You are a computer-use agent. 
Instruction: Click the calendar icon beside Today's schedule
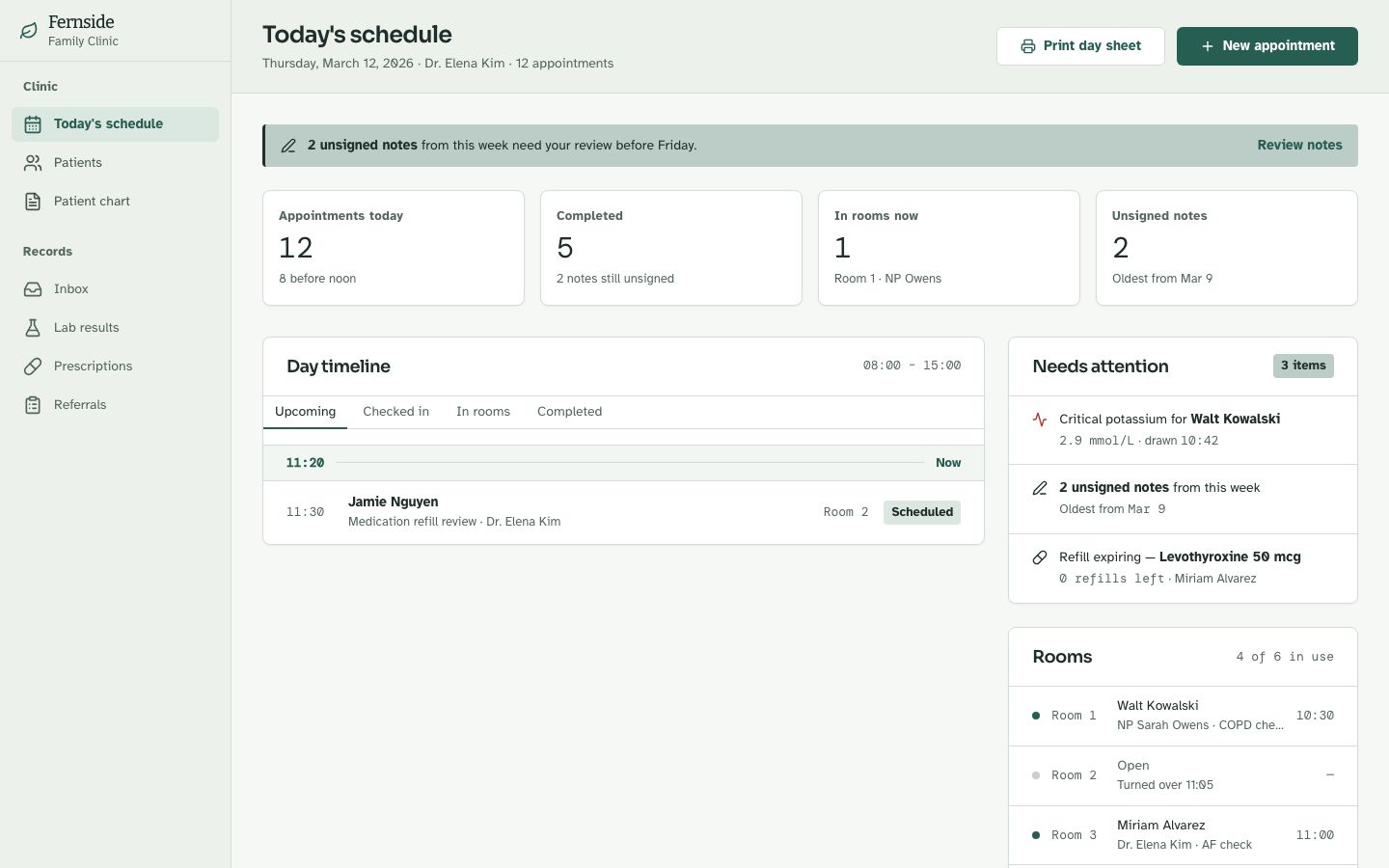click(x=33, y=124)
